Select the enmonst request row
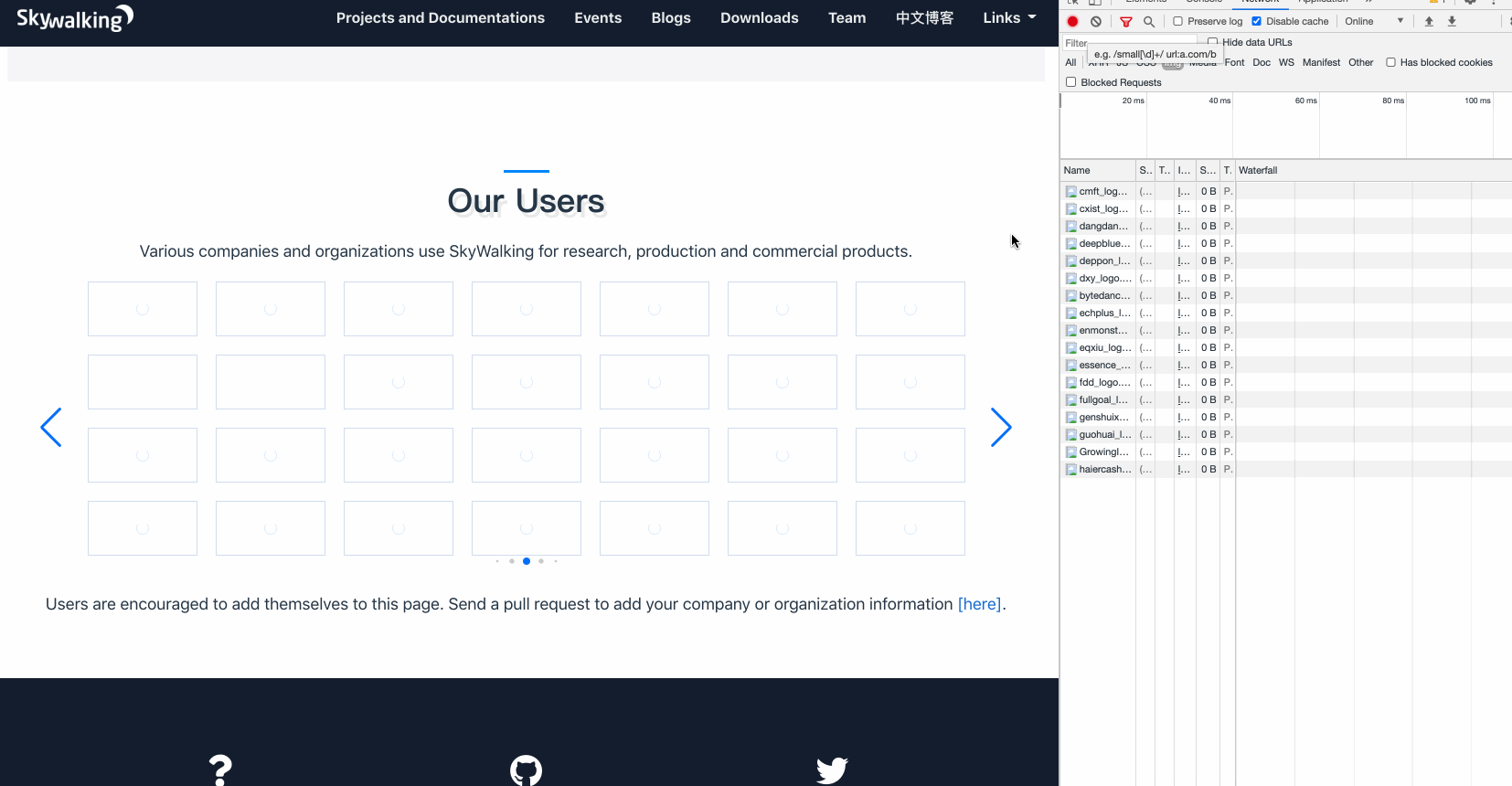Viewport: 1512px width, 786px height. click(x=1286, y=330)
